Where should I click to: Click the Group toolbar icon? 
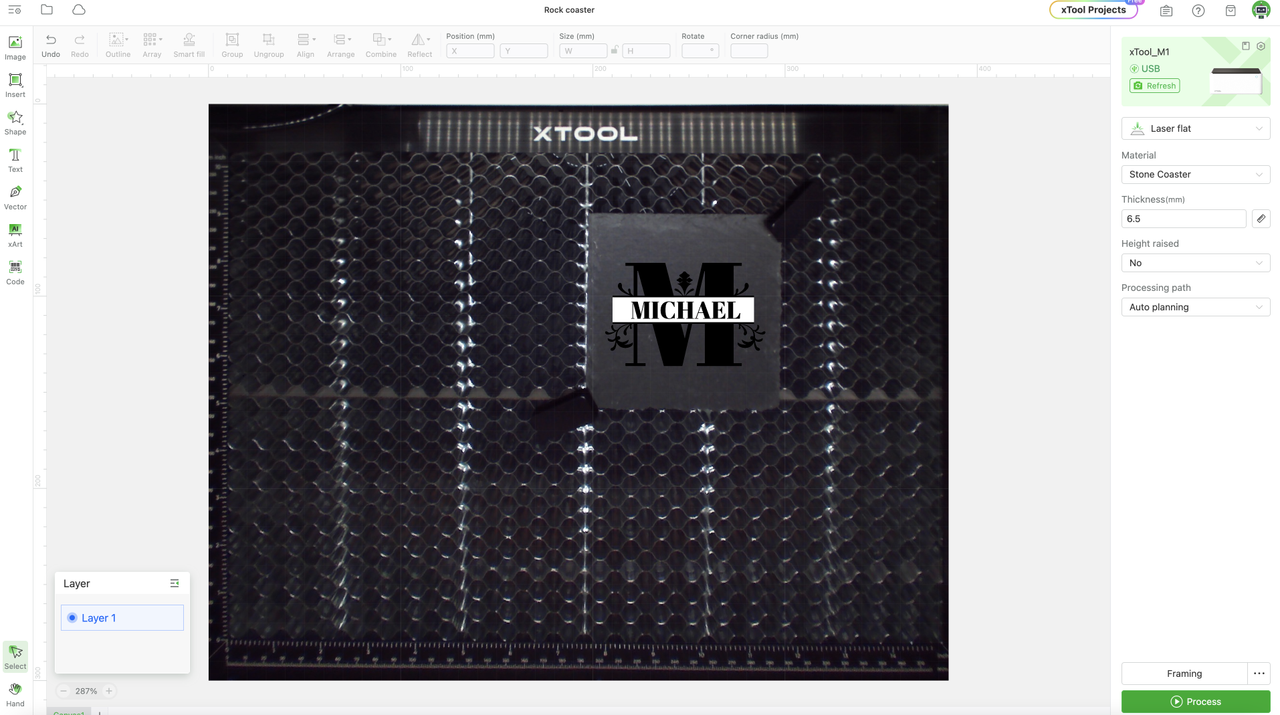coord(232,45)
